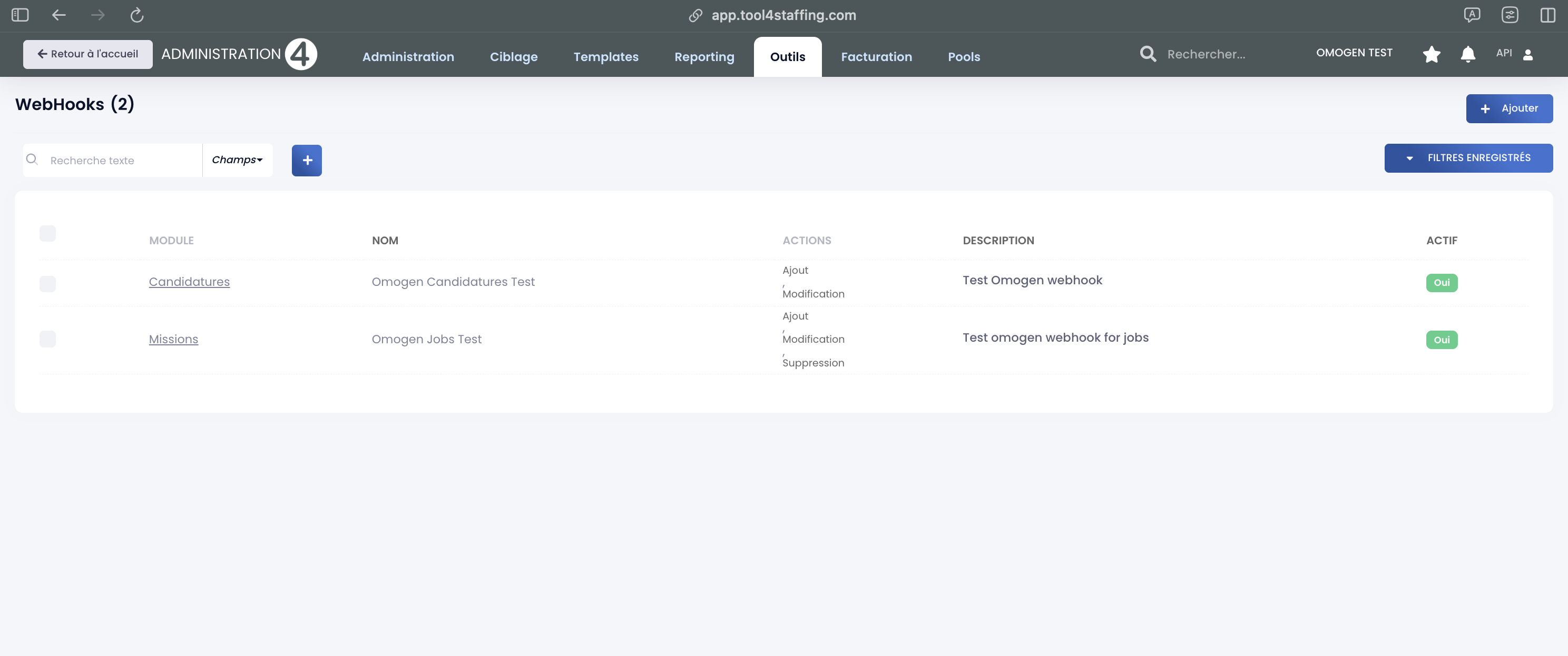Open the Templates tab
1568x656 pixels.
(x=606, y=57)
